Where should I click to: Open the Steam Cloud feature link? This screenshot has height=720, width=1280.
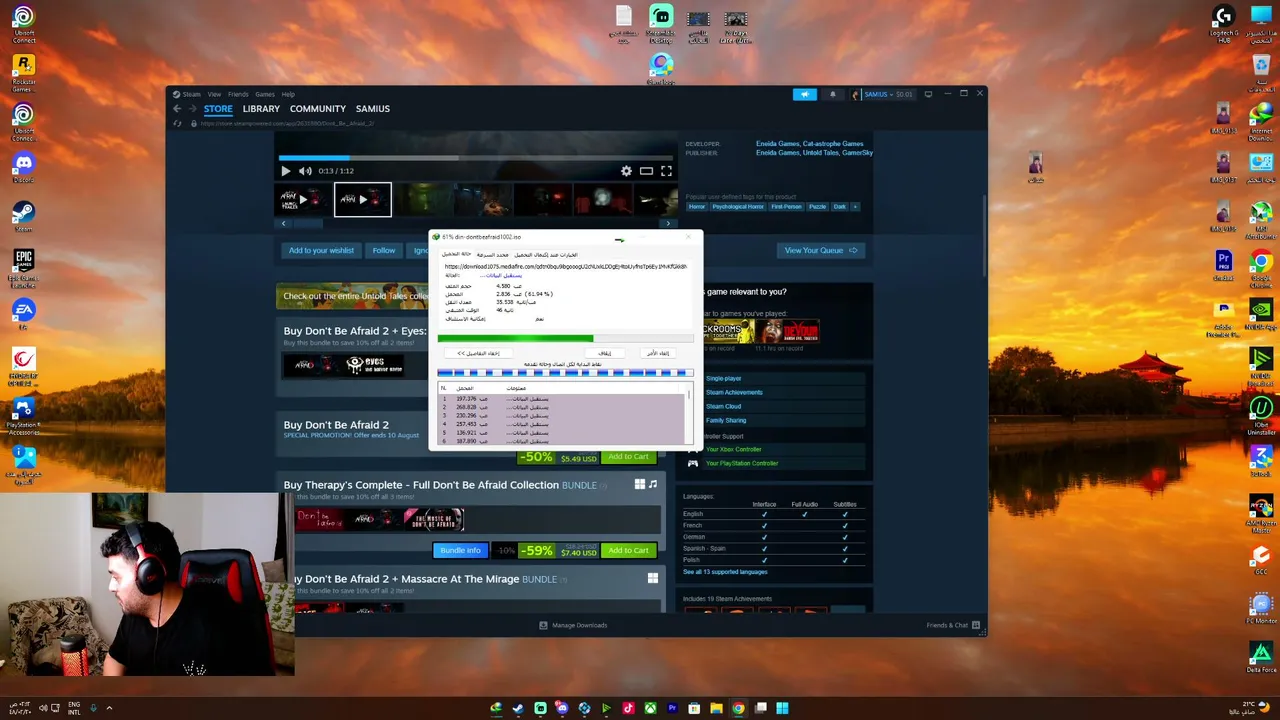pos(724,407)
